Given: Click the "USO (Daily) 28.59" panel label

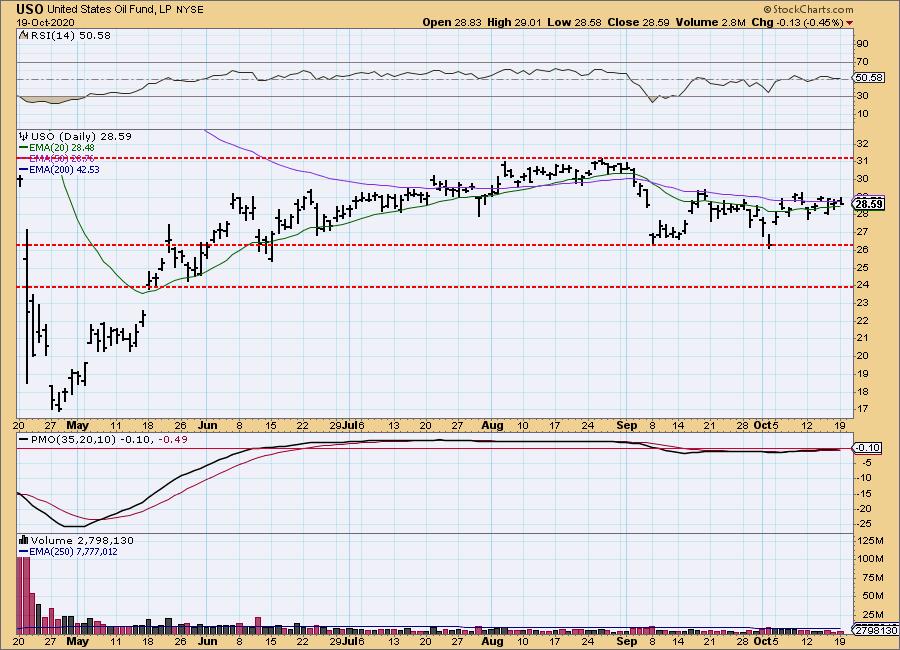Looking at the screenshot, I should 81,137.
